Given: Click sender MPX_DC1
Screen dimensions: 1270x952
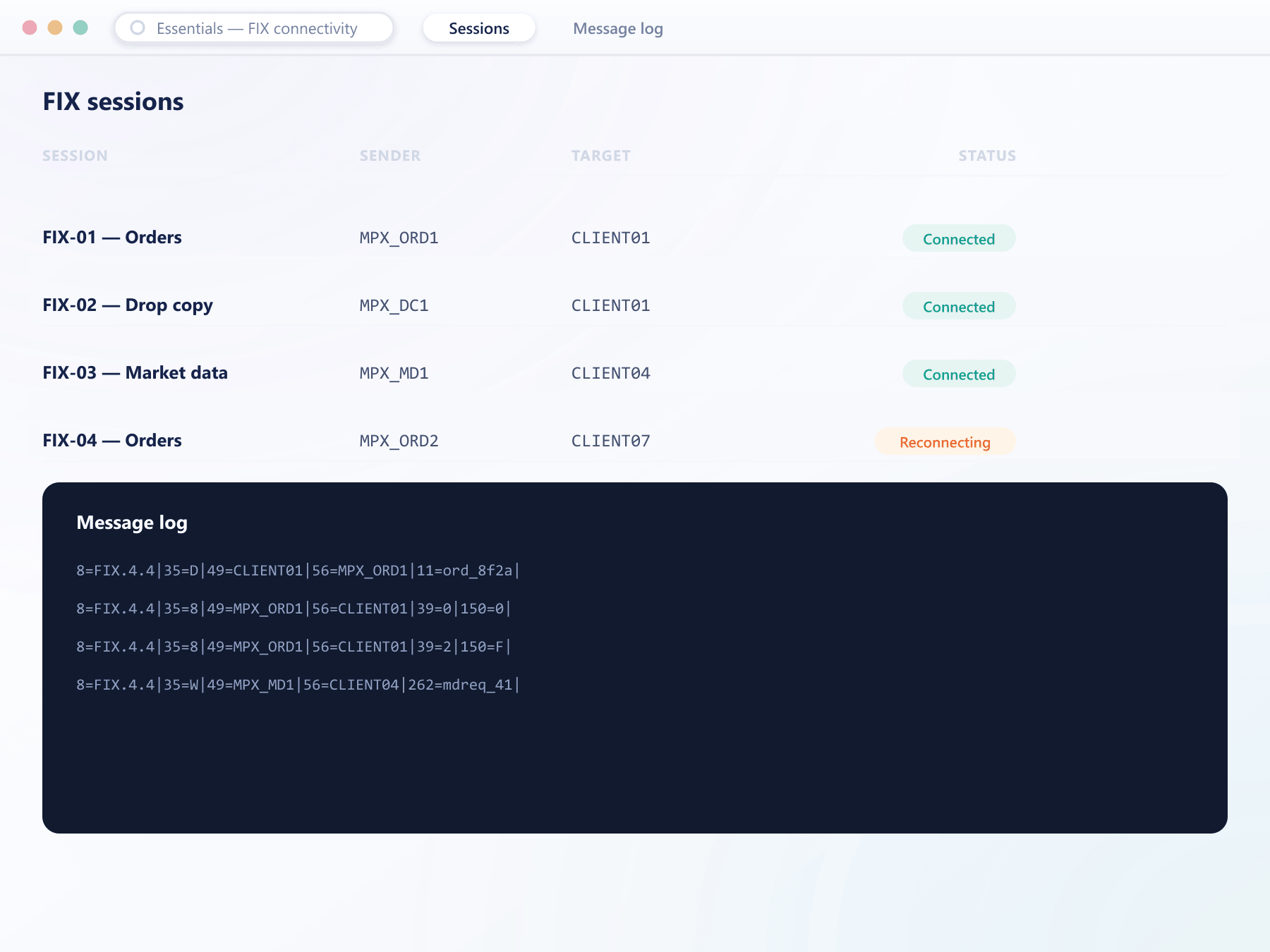Looking at the screenshot, I should [x=394, y=306].
